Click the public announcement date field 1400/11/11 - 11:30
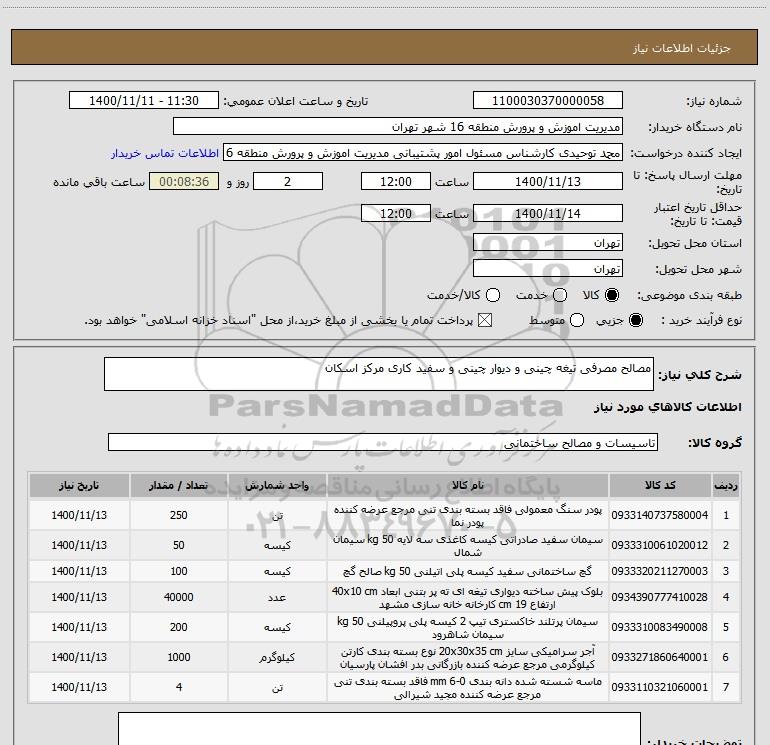Image resolution: width=770 pixels, height=745 pixels. [x=144, y=101]
